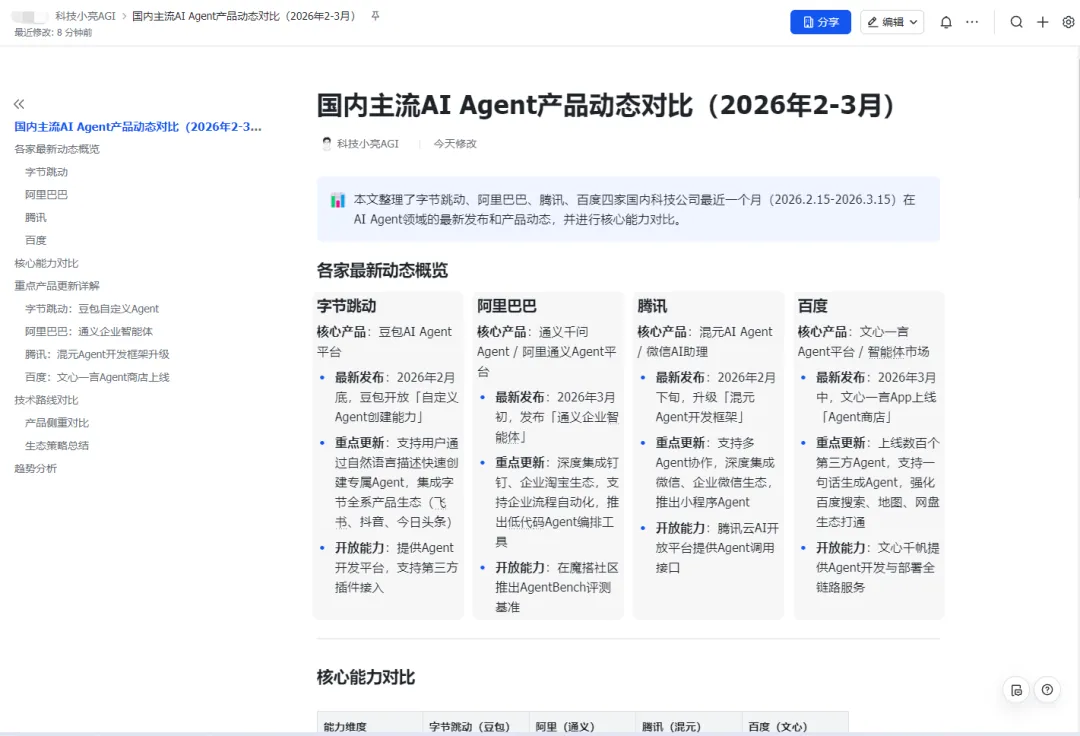The width and height of the screenshot is (1080, 736).
Task: Click the main document title heading
Action: coord(607,105)
